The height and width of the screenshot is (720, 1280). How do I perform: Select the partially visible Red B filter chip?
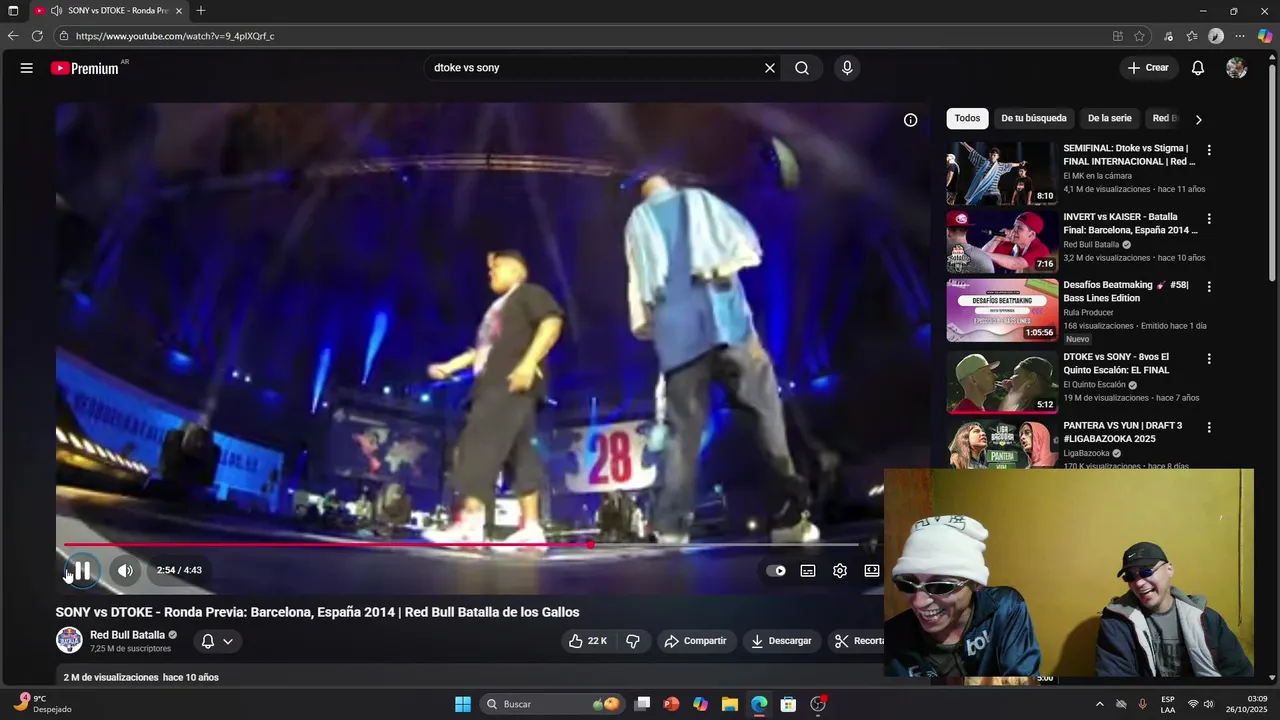click(x=1165, y=118)
